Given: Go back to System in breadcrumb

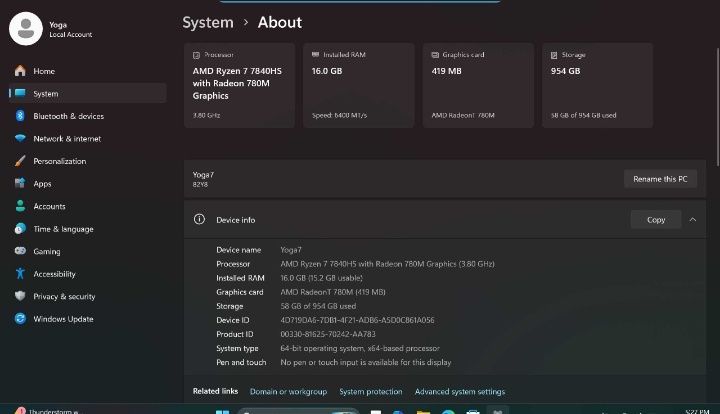Looking at the screenshot, I should [x=208, y=22].
